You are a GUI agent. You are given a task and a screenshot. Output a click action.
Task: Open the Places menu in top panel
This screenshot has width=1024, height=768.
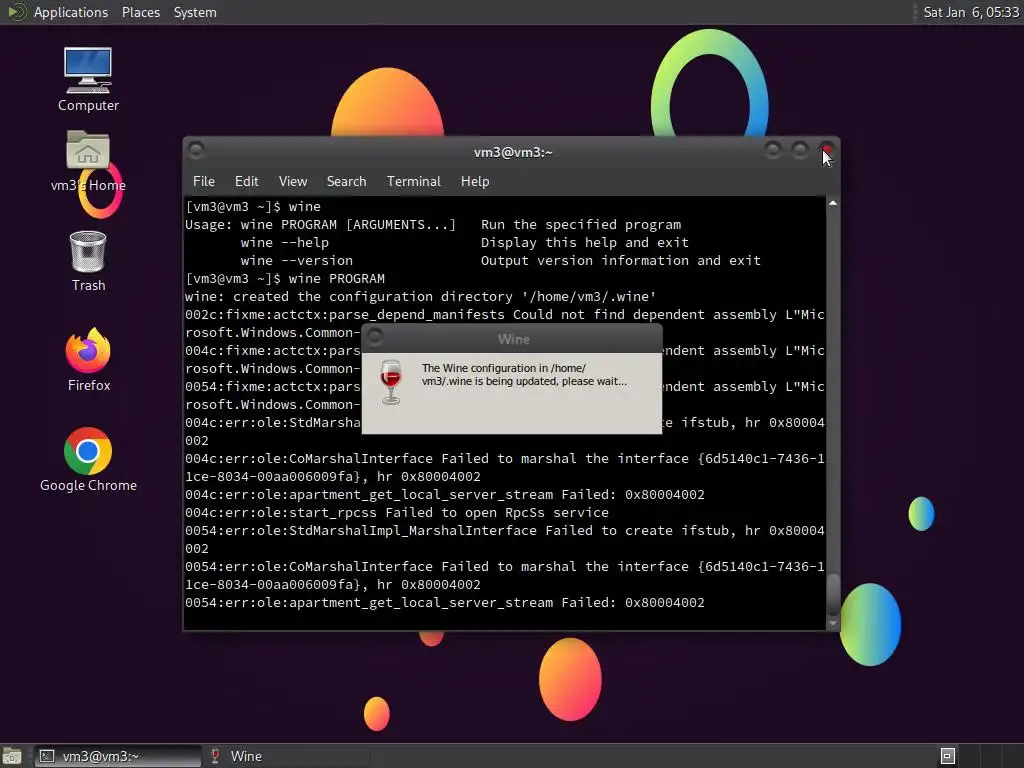[x=140, y=12]
